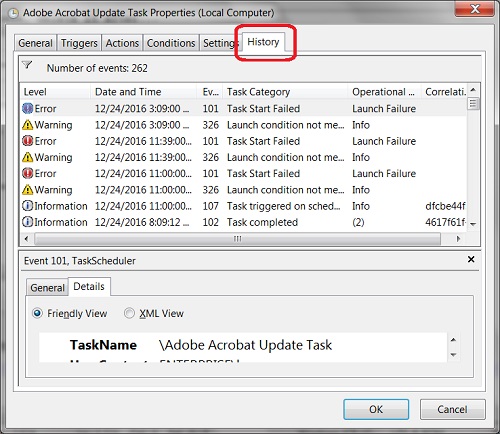Click the filter funnel icon beside event count

[27, 64]
